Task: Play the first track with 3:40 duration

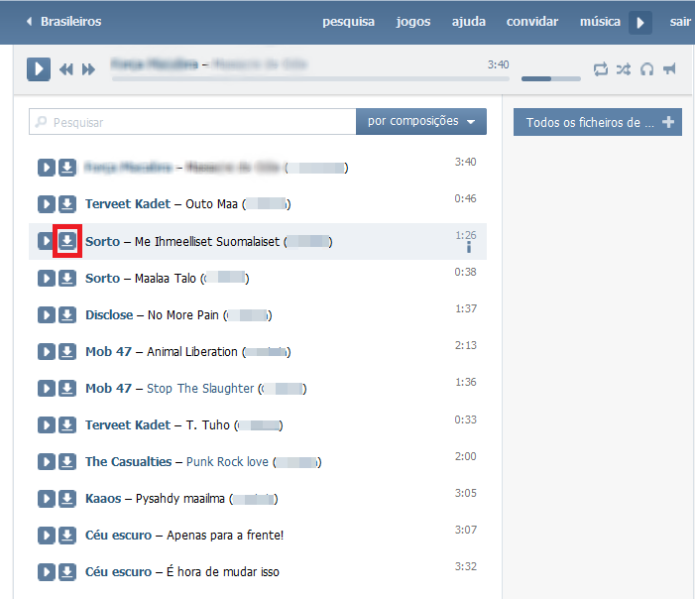Action: [x=46, y=168]
